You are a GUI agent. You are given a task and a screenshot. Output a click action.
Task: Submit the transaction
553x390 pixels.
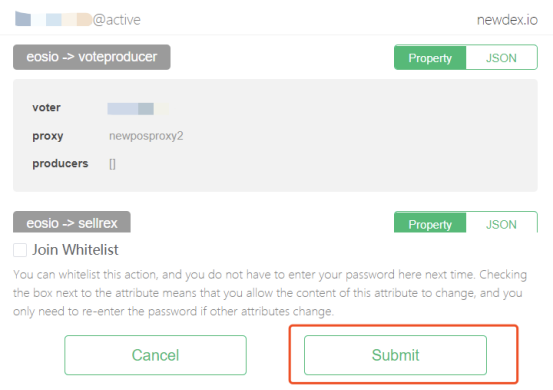click(395, 355)
